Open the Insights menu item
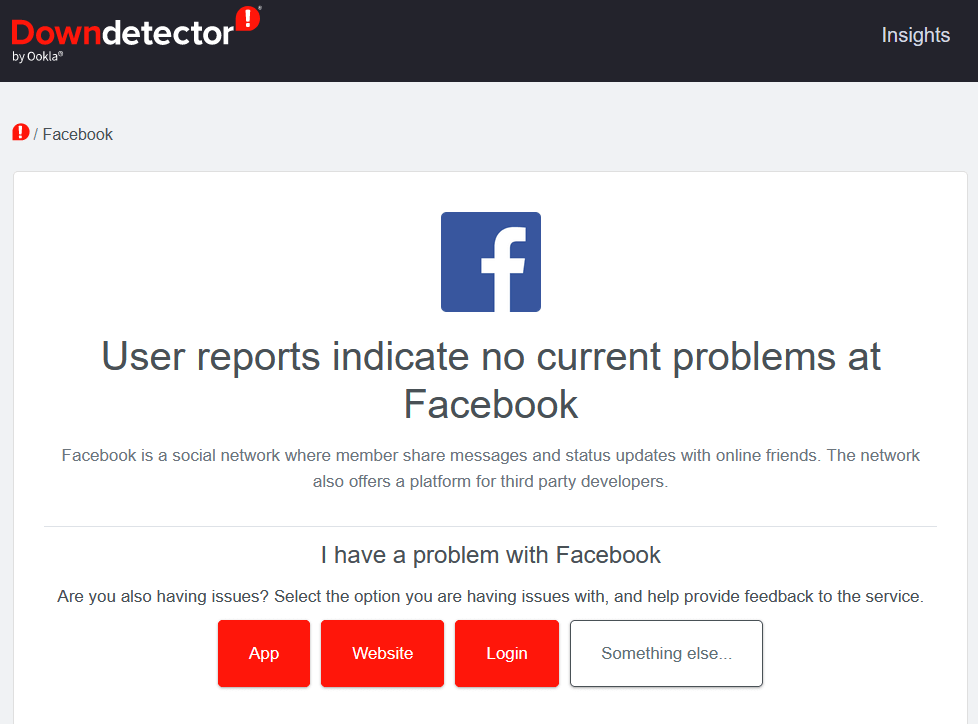The image size is (978, 724). 915,35
